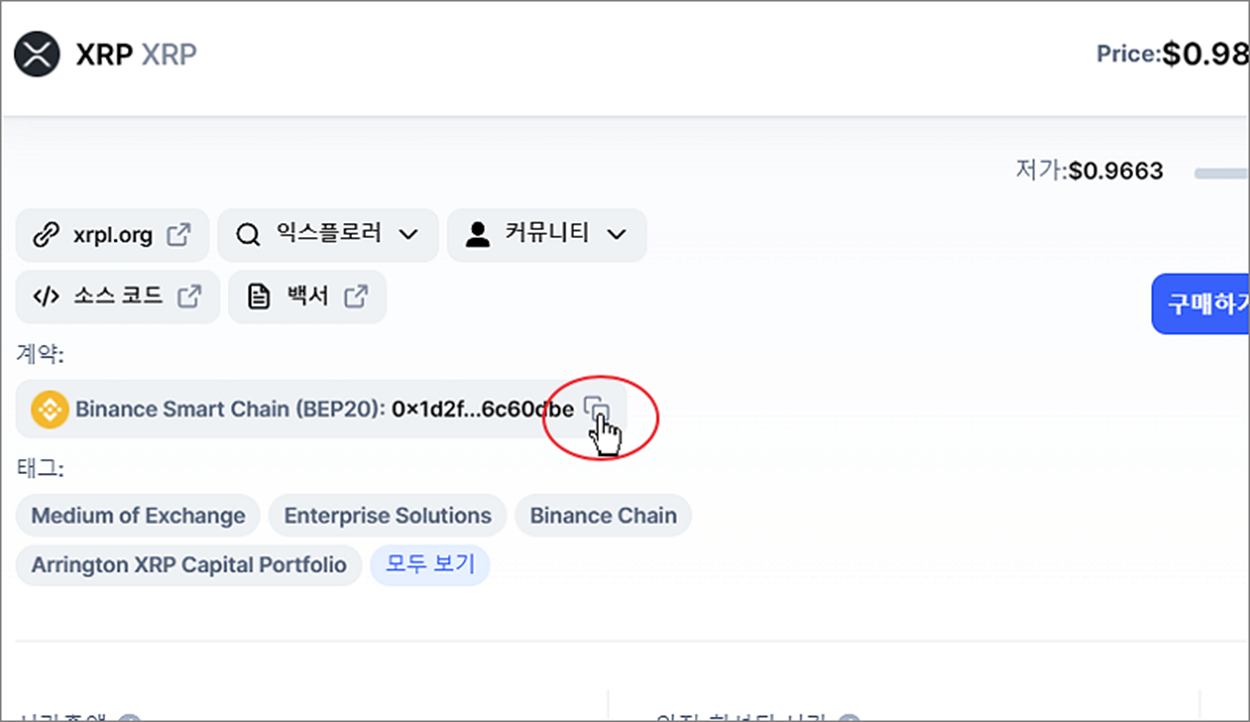The width and height of the screenshot is (1250, 722).
Task: Select the Enterprise Solutions tag
Action: 388,516
